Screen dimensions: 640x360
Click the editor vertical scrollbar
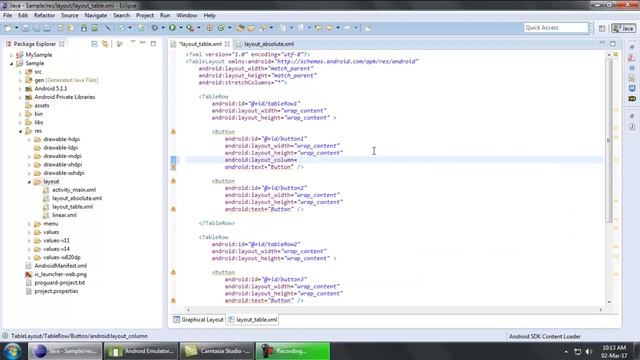609,141
